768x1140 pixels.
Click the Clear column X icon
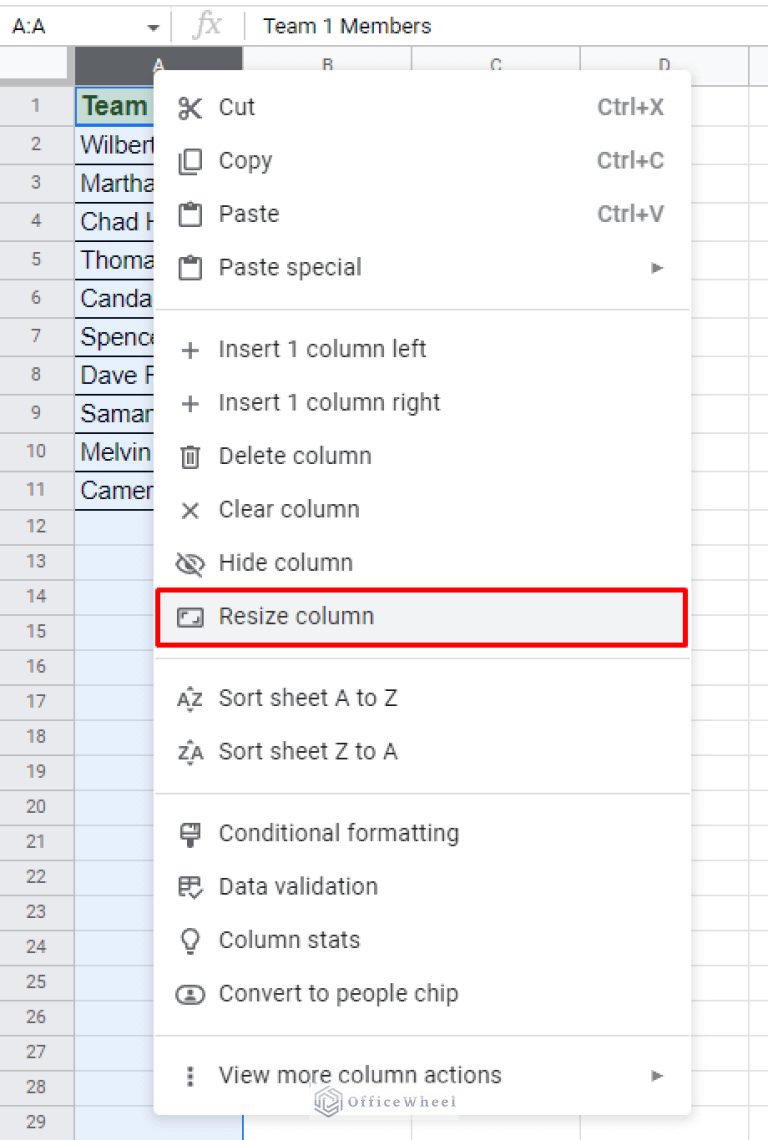tap(190, 509)
